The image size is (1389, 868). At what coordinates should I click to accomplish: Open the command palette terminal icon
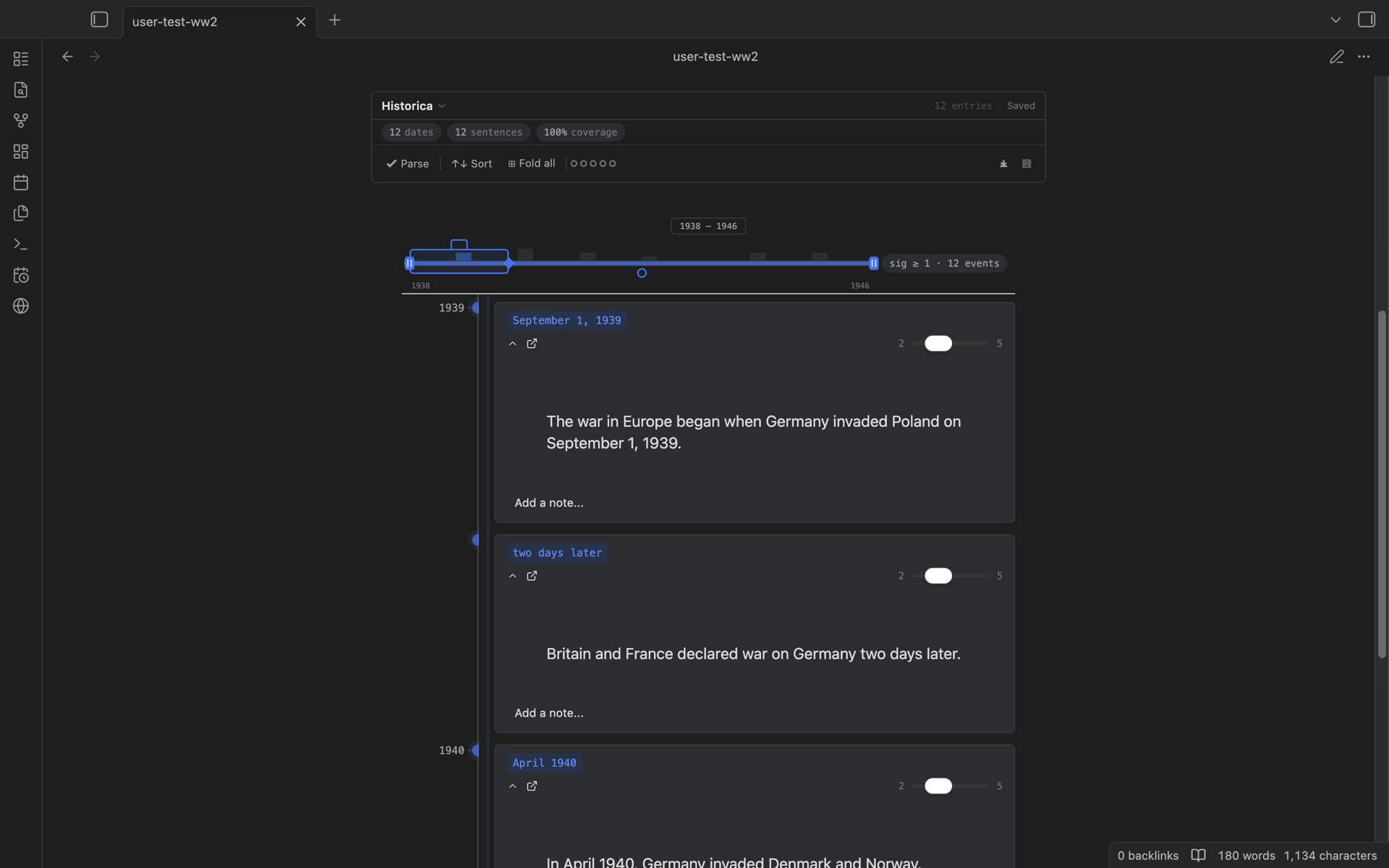[21, 244]
